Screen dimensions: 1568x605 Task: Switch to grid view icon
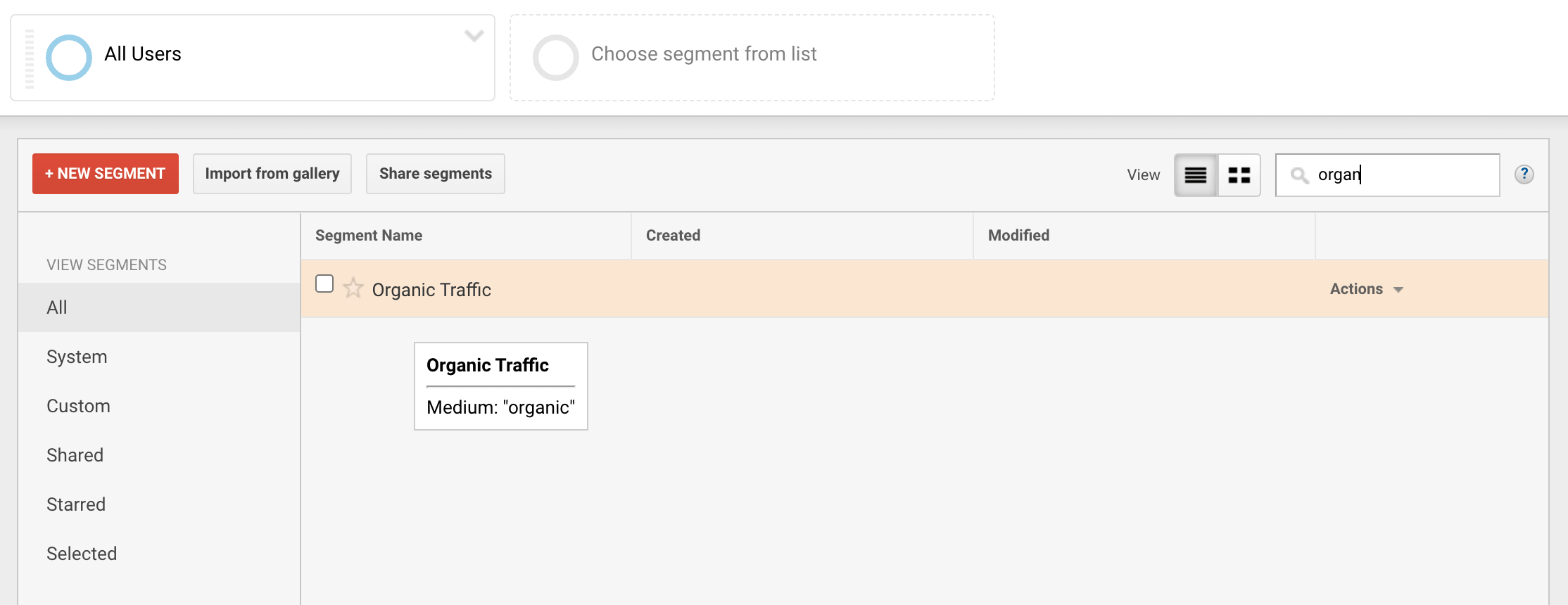click(1239, 175)
